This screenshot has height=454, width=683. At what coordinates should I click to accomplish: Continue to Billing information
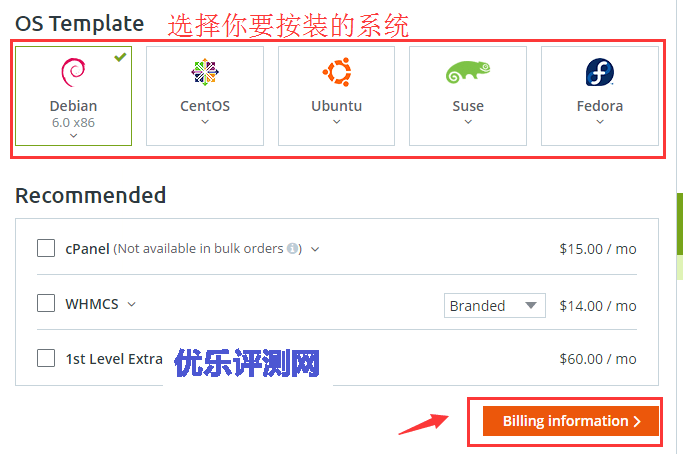pyautogui.click(x=571, y=421)
